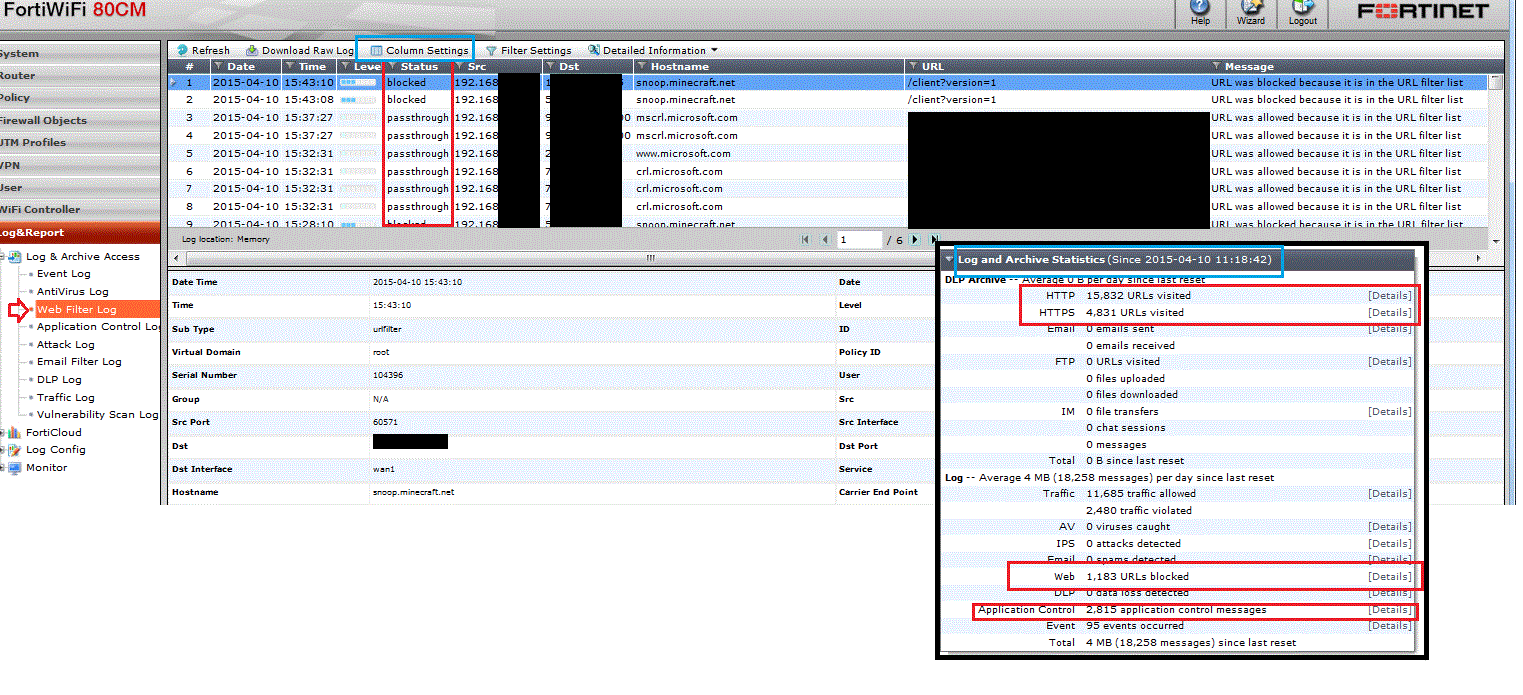Image resolution: width=1523 pixels, height=695 pixels.
Task: Go to the next log page
Action: tap(915, 240)
